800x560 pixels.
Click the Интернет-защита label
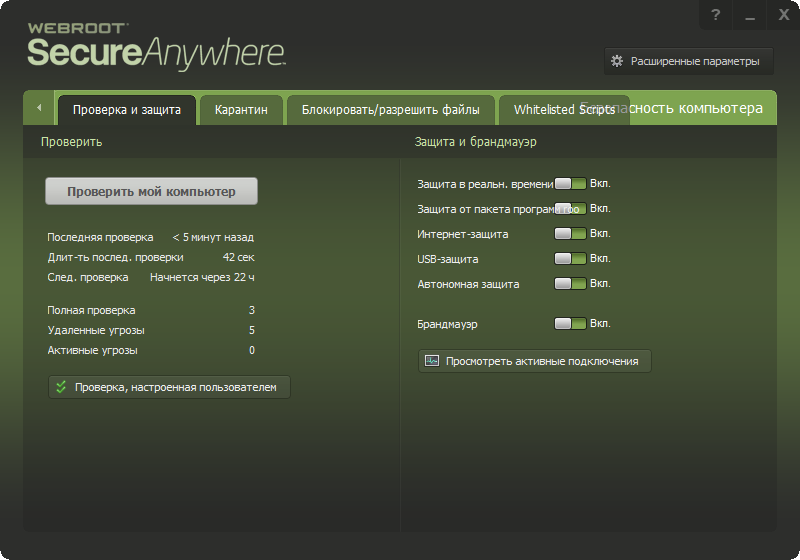[462, 234]
